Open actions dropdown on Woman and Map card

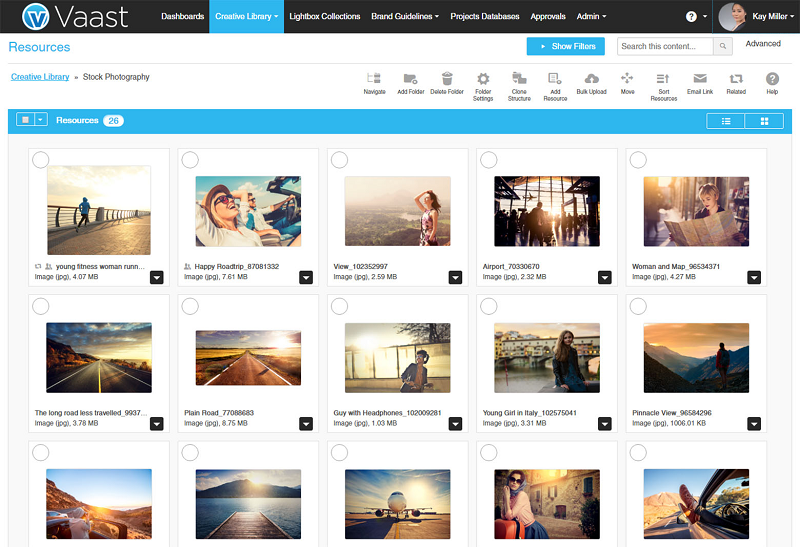point(754,278)
